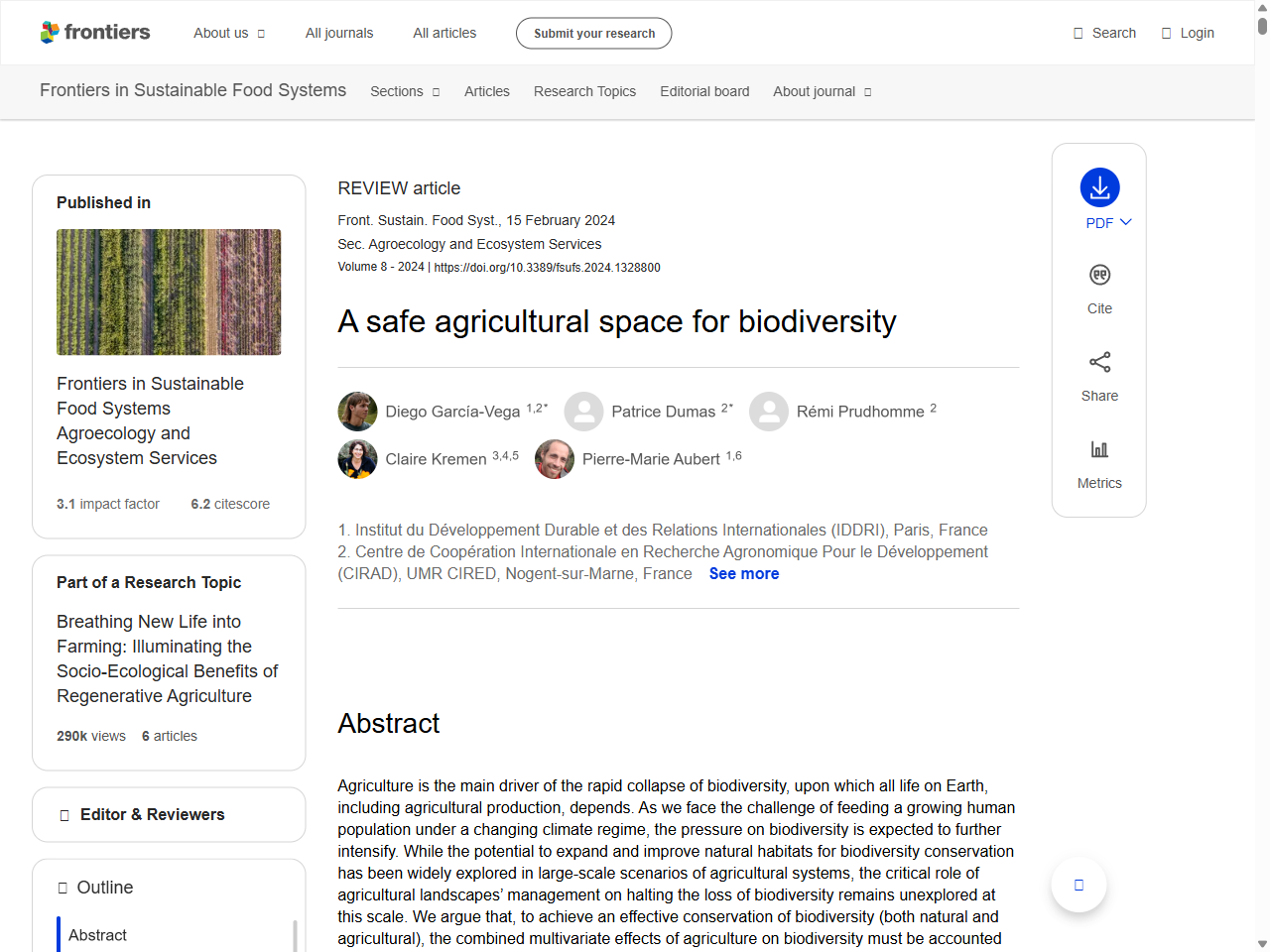Open the floating help bubble
The width and height of the screenshot is (1270, 952).
coord(1078,884)
